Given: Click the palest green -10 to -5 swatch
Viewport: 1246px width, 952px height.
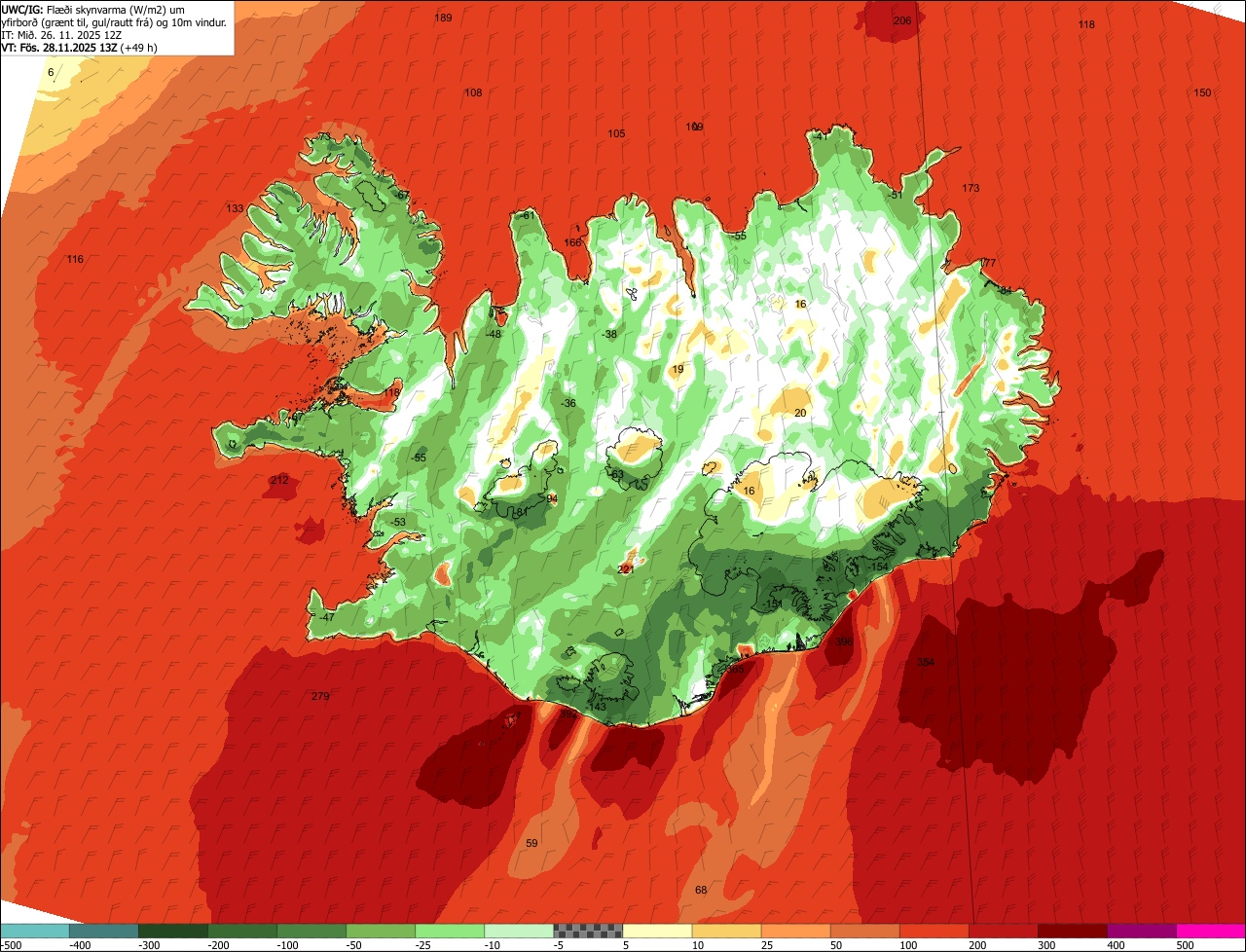Looking at the screenshot, I should click(519, 931).
